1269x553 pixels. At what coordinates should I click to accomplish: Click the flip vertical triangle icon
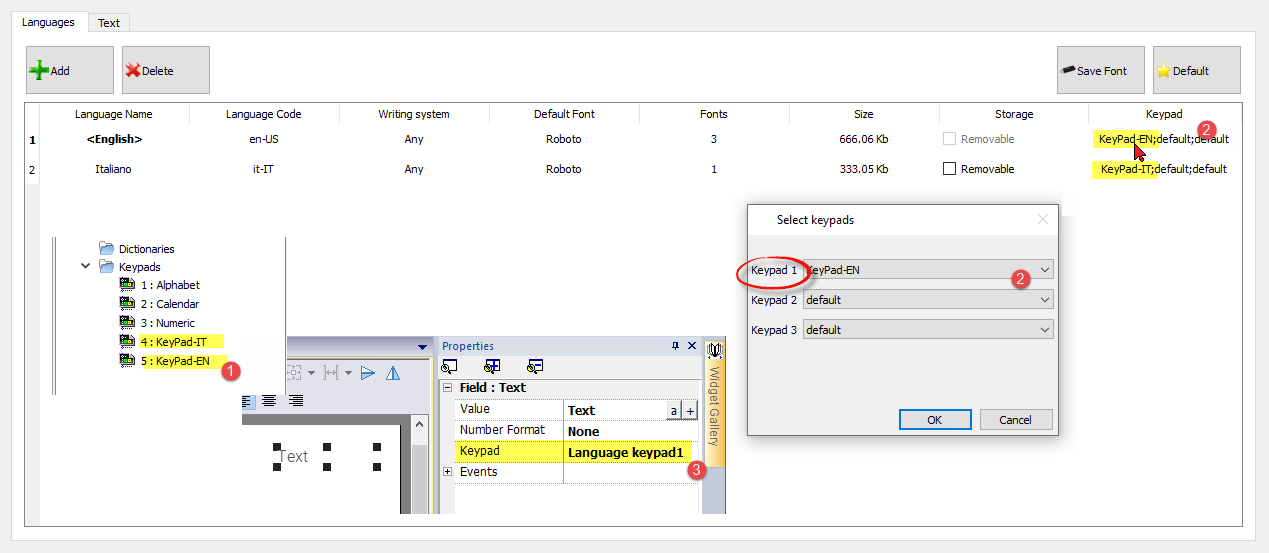[393, 373]
